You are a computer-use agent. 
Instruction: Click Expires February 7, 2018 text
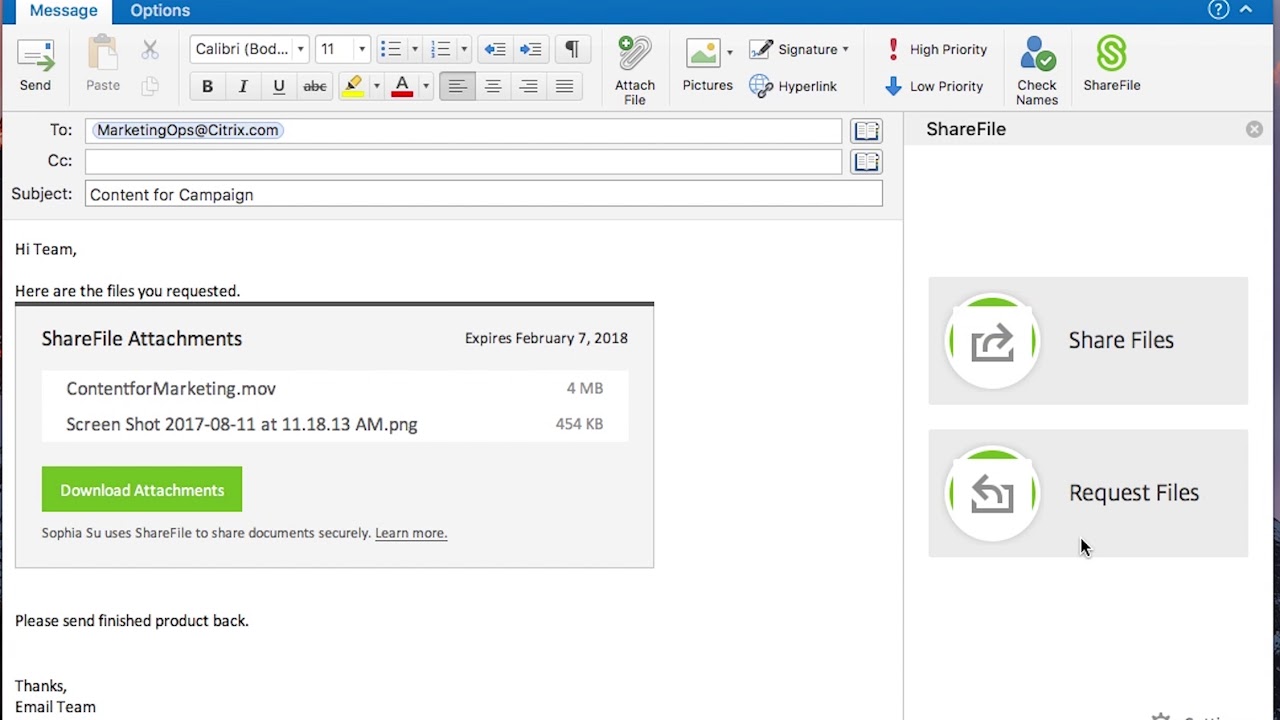pyautogui.click(x=546, y=338)
